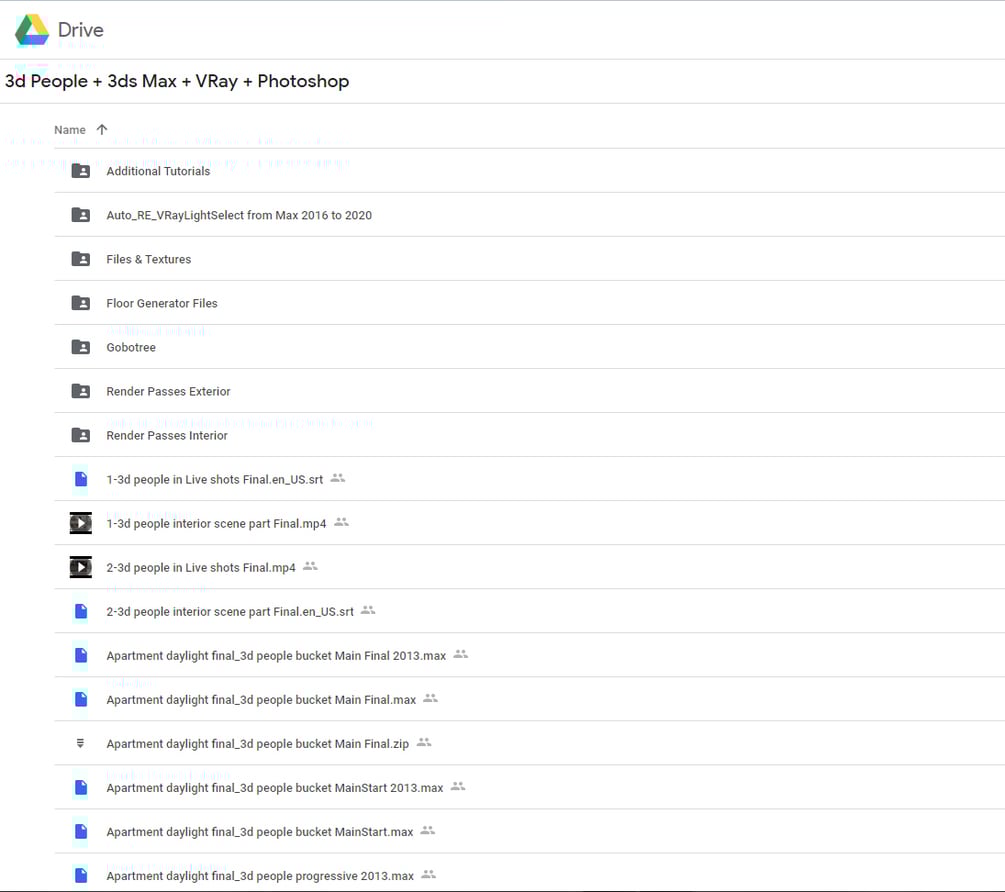The width and height of the screenshot is (1005, 892).
Task: Click the Files & Textures folder icon
Action: [81, 259]
